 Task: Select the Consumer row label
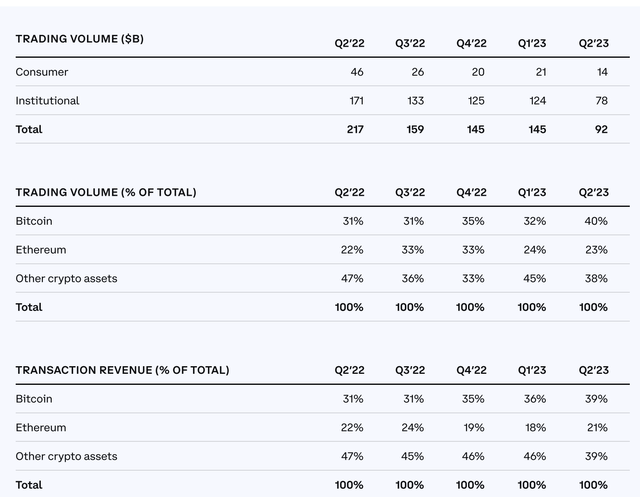42,72
